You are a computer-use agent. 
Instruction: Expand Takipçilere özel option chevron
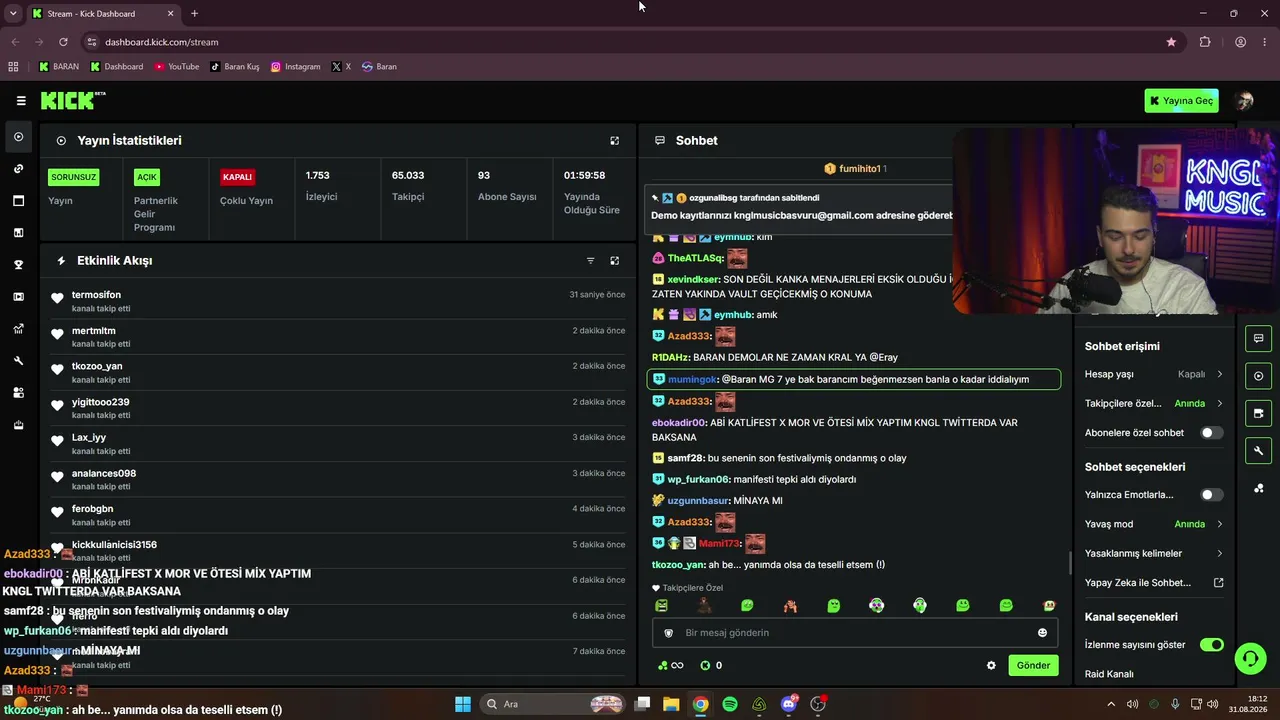[1220, 404]
